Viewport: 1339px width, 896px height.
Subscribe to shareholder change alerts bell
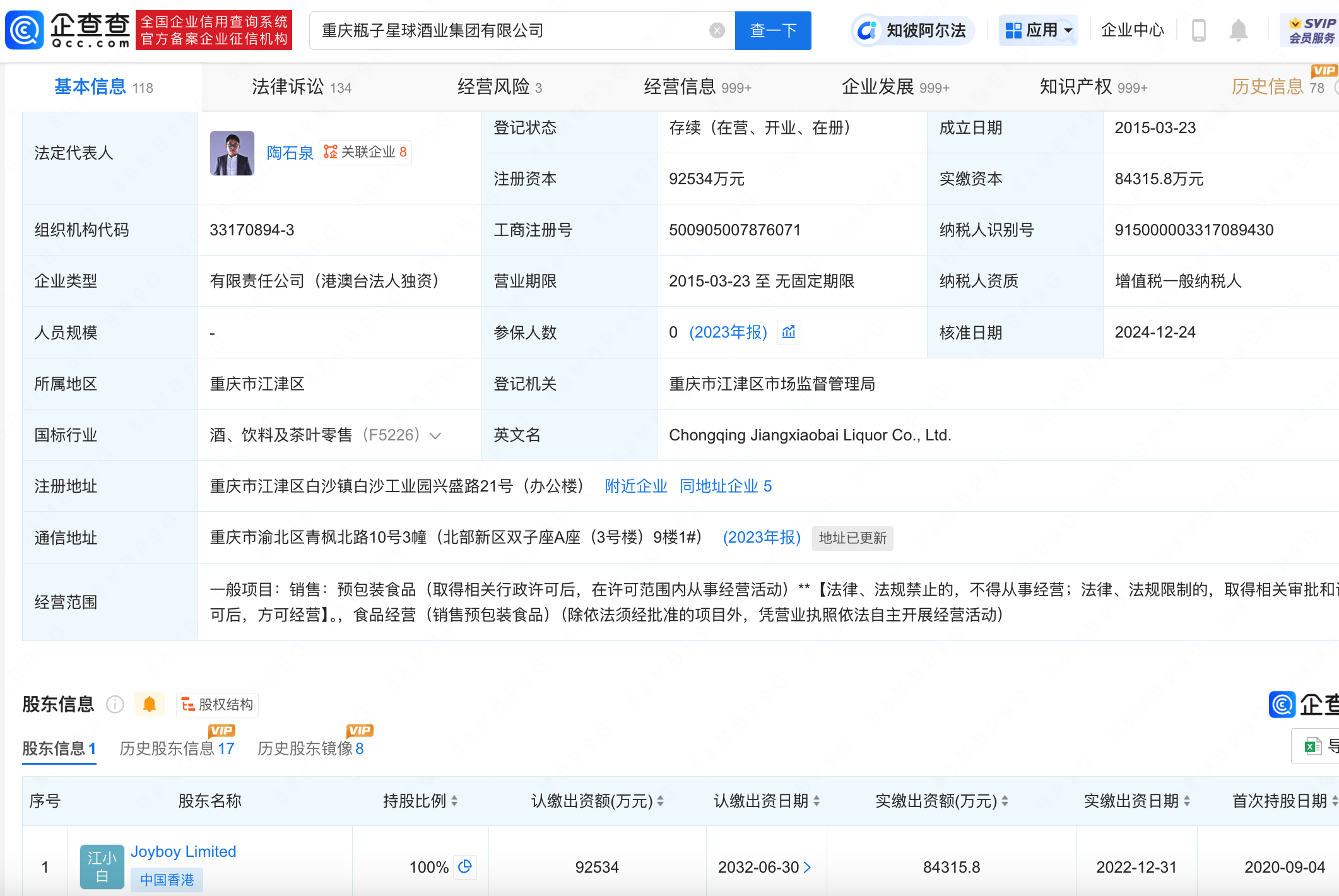tap(150, 704)
